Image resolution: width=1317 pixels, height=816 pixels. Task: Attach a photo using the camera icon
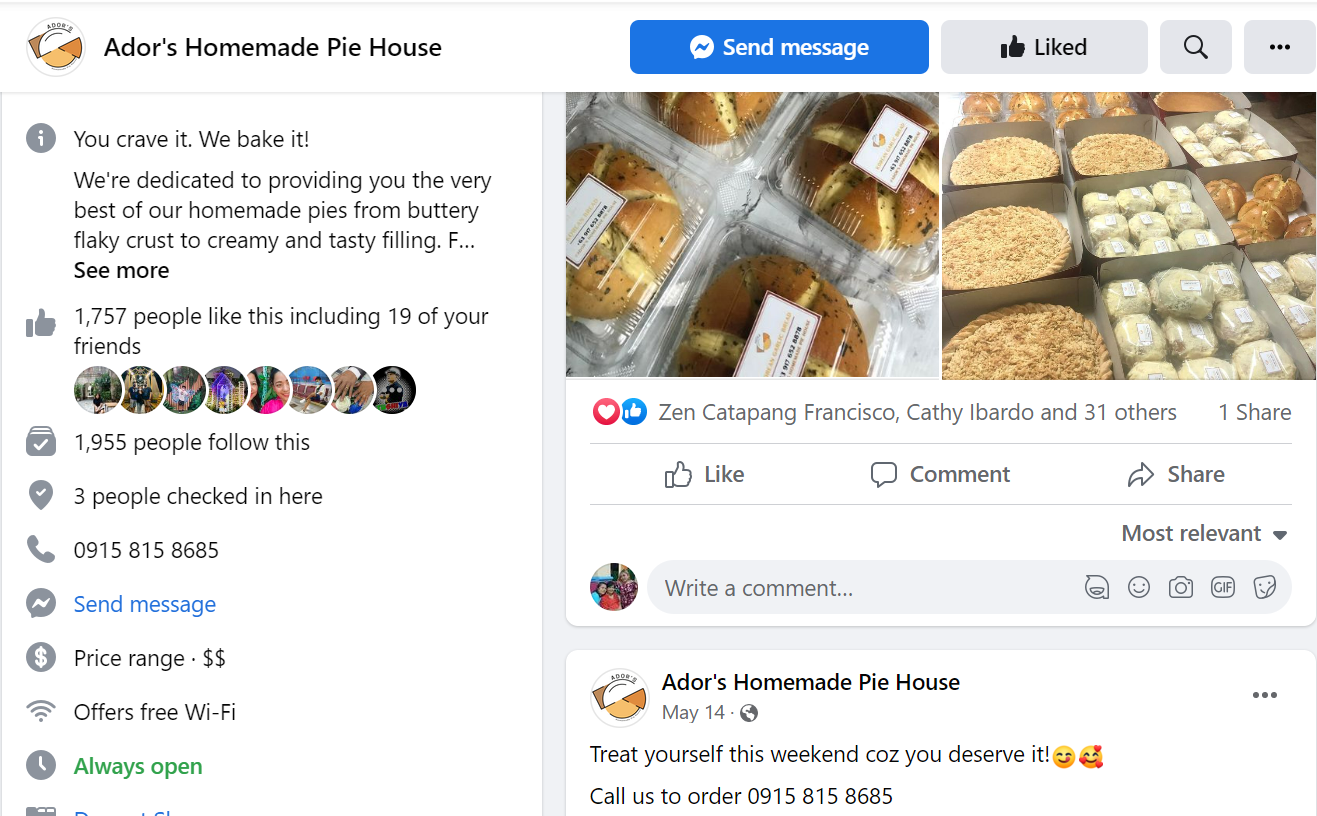1181,588
